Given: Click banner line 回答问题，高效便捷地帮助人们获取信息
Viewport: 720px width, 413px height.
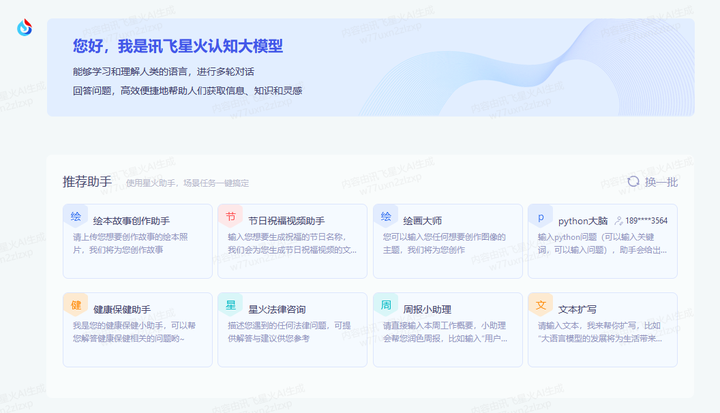Looking at the screenshot, I should coord(187,91).
